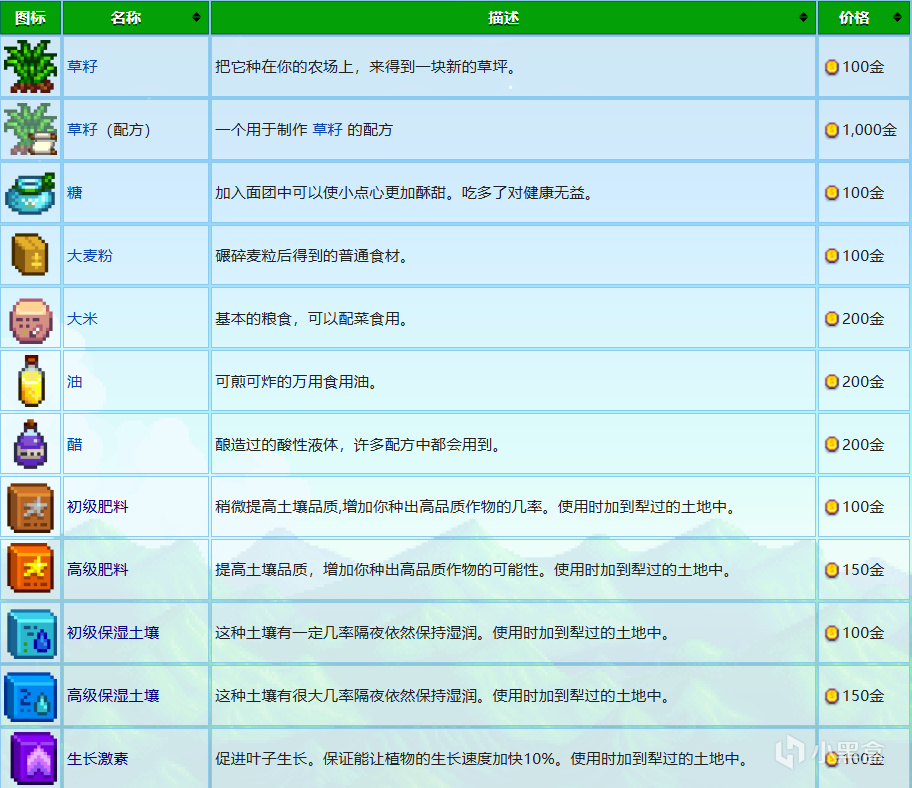912x788 pixels.
Task: Sort the table by 描述 column arrows
Action: tap(803, 17)
